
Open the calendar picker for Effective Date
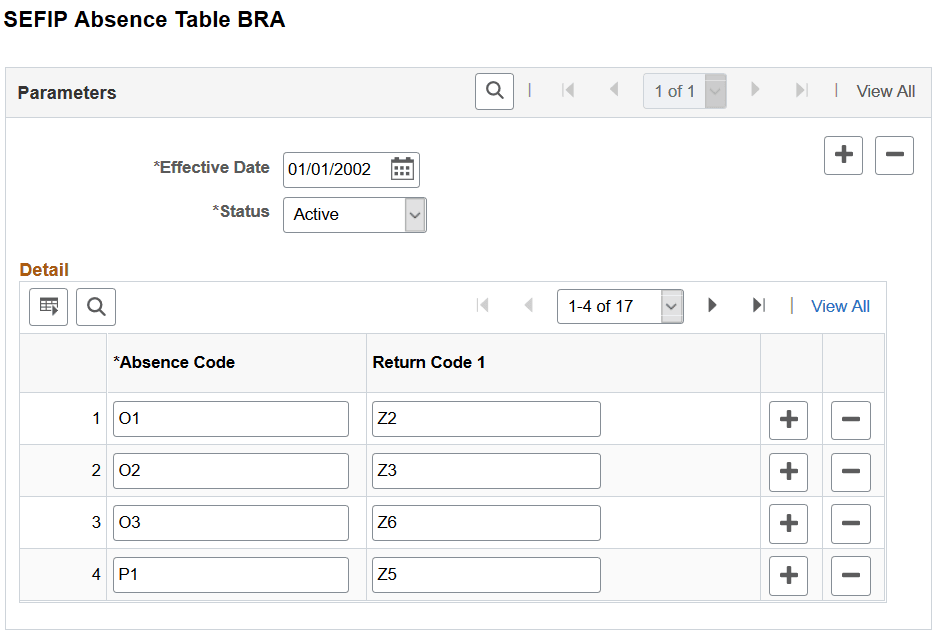[x=402, y=169]
